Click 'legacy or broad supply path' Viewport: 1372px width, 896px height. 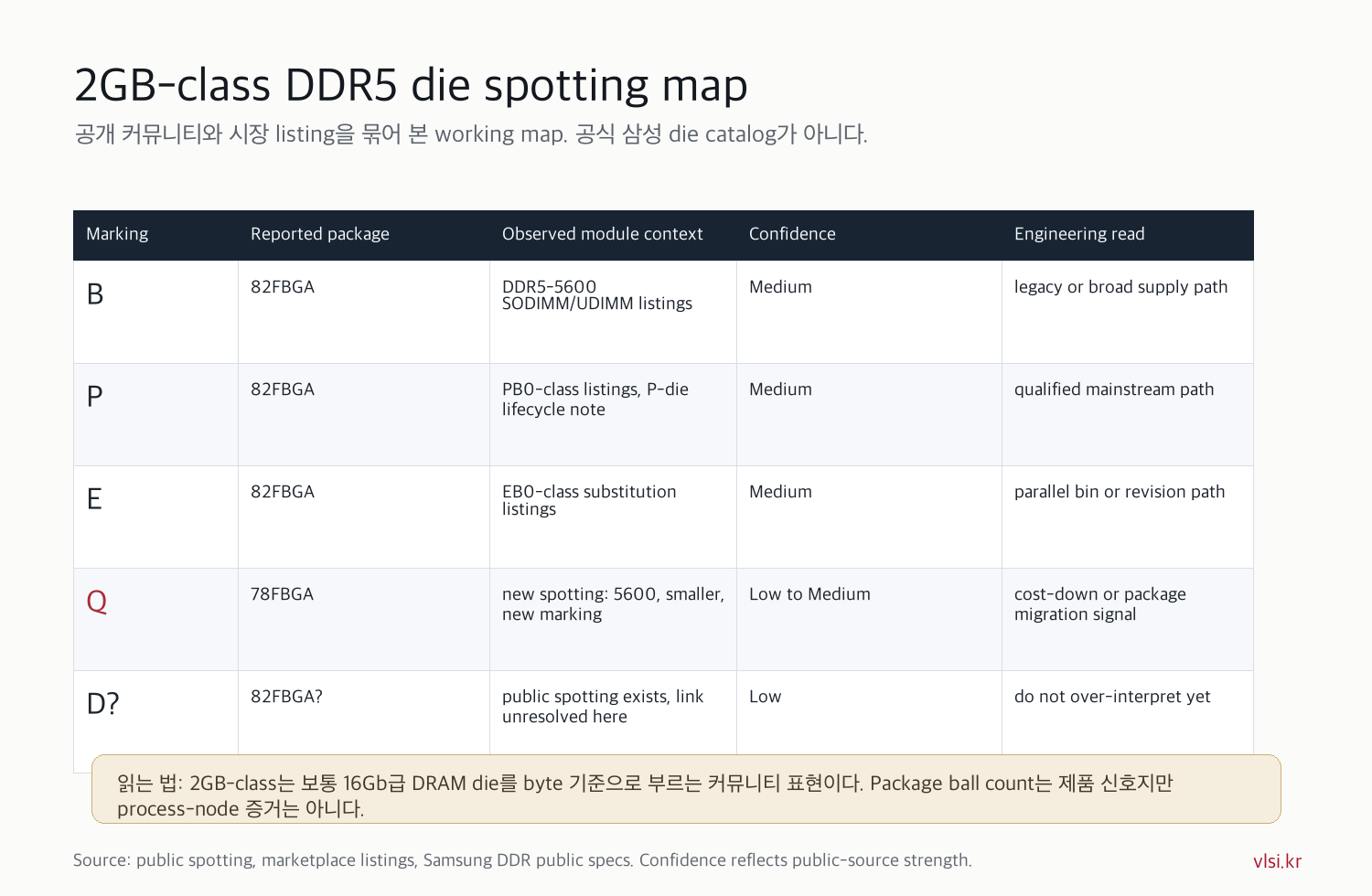tap(1120, 287)
